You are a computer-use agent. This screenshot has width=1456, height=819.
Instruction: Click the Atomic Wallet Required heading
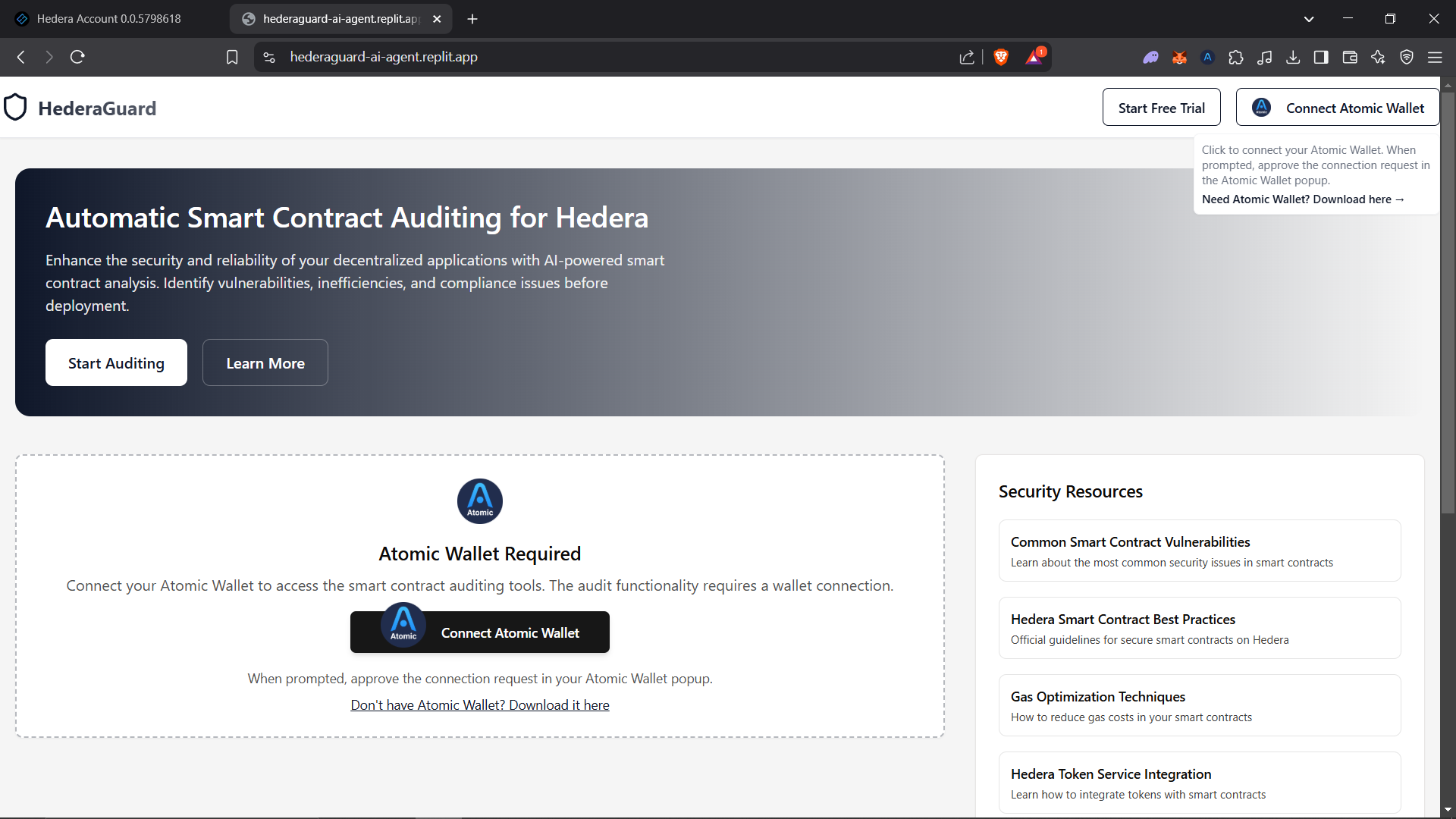pos(480,554)
